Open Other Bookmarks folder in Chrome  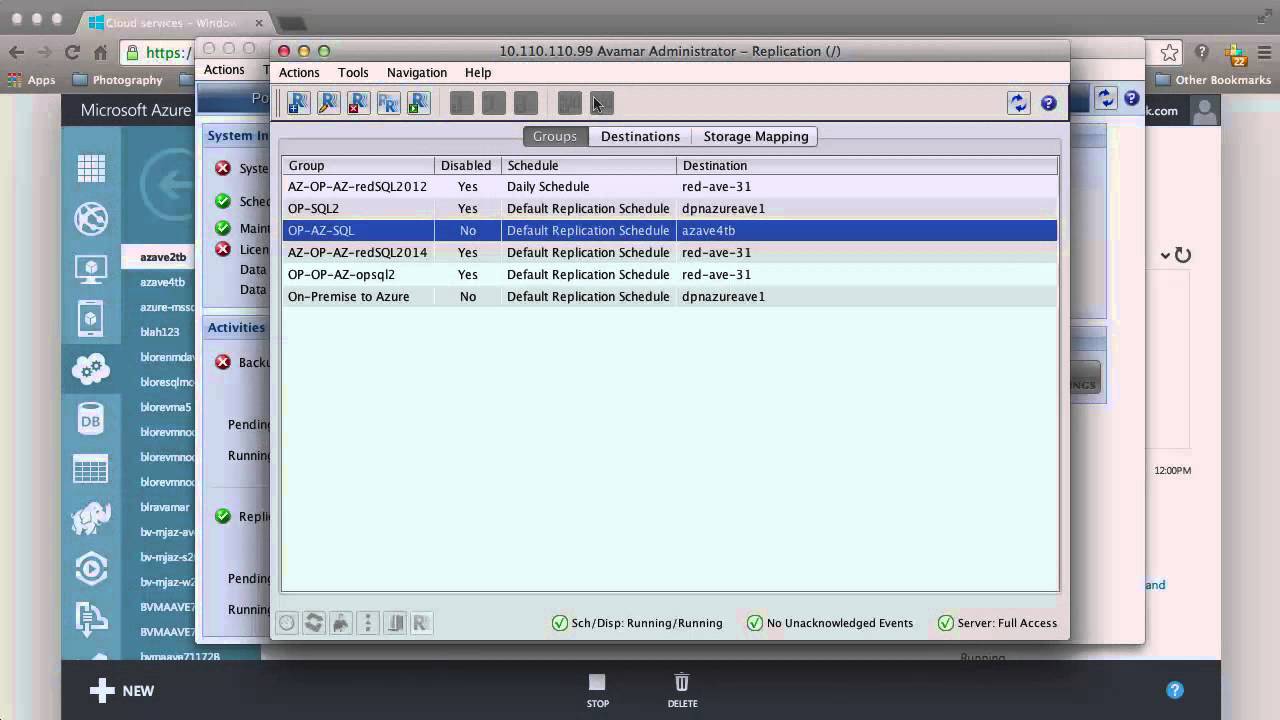coord(1213,80)
